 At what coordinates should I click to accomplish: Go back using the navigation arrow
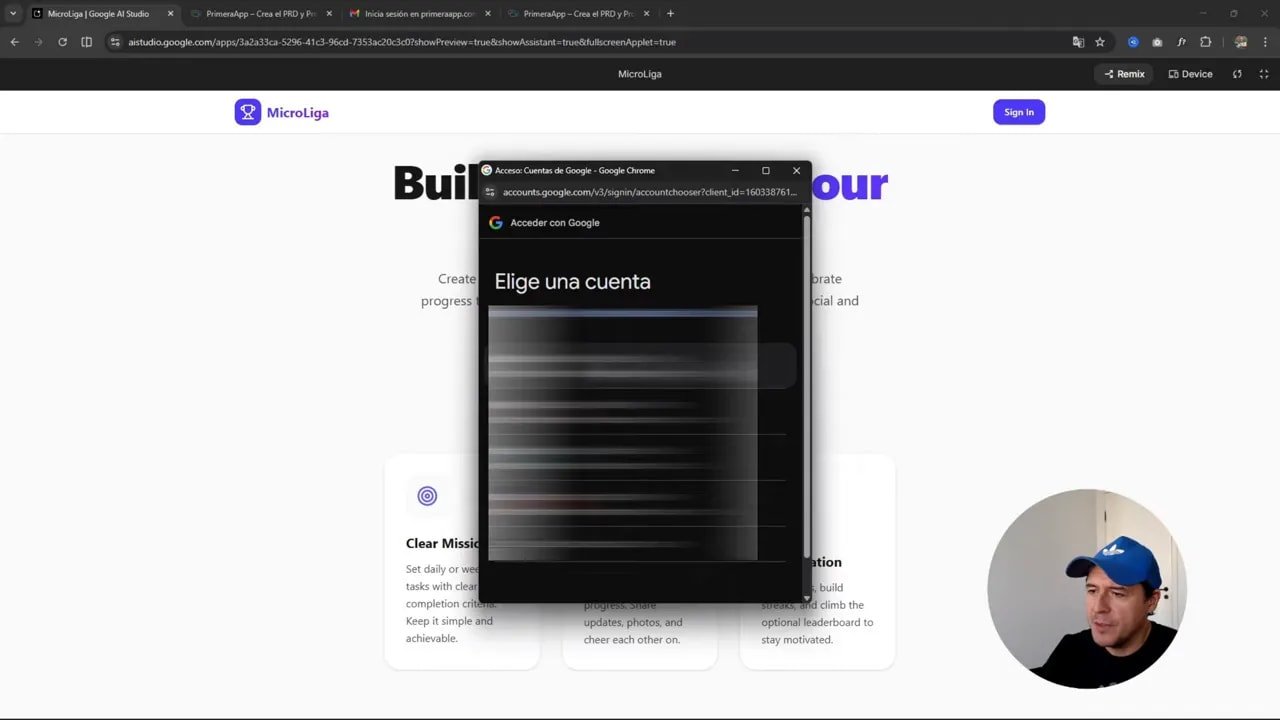coord(14,42)
